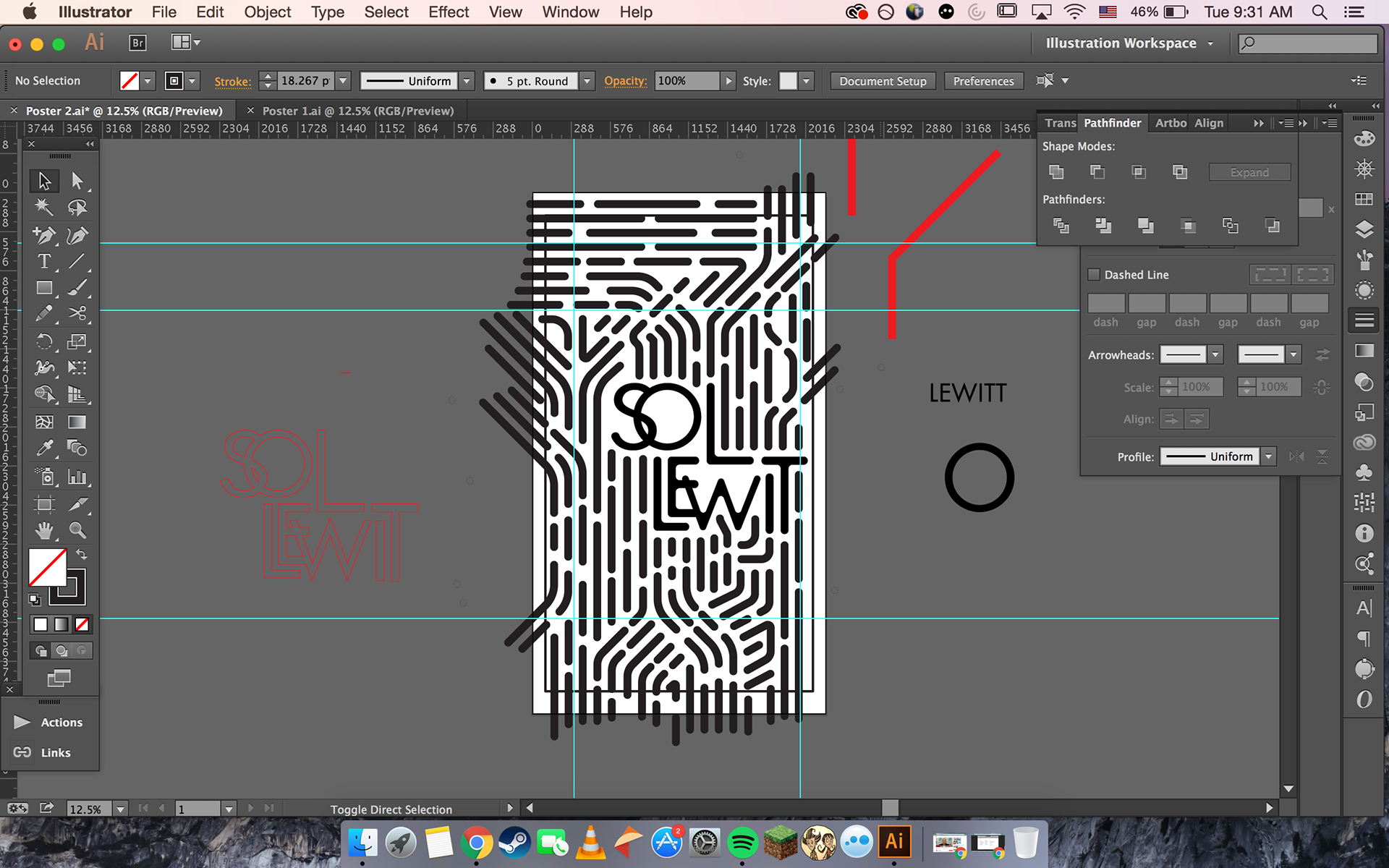This screenshot has width=1389, height=868.
Task: Select the Gradient tool
Action: coord(77,422)
